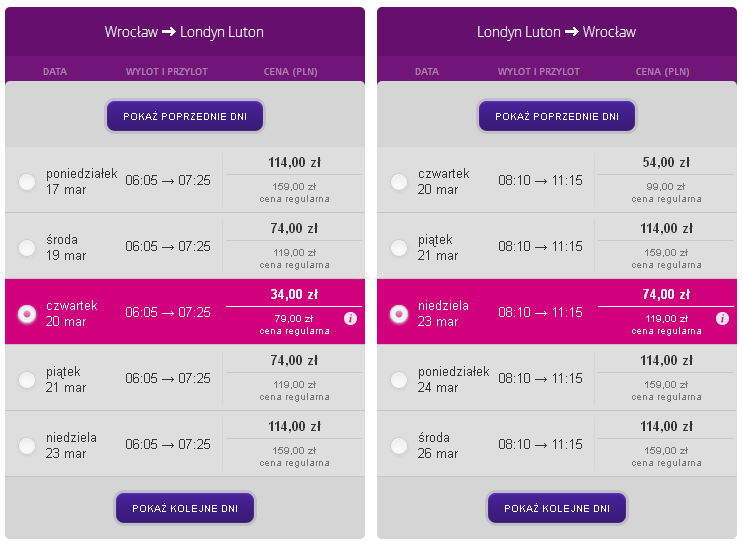Show previous days for Luton to Wrocław
The width and height of the screenshot is (743, 546).
[557, 116]
